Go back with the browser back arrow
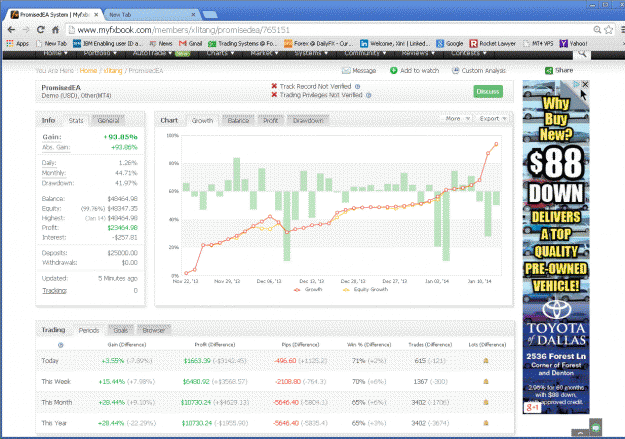Image resolution: width=625 pixels, height=439 pixels. (x=11, y=30)
